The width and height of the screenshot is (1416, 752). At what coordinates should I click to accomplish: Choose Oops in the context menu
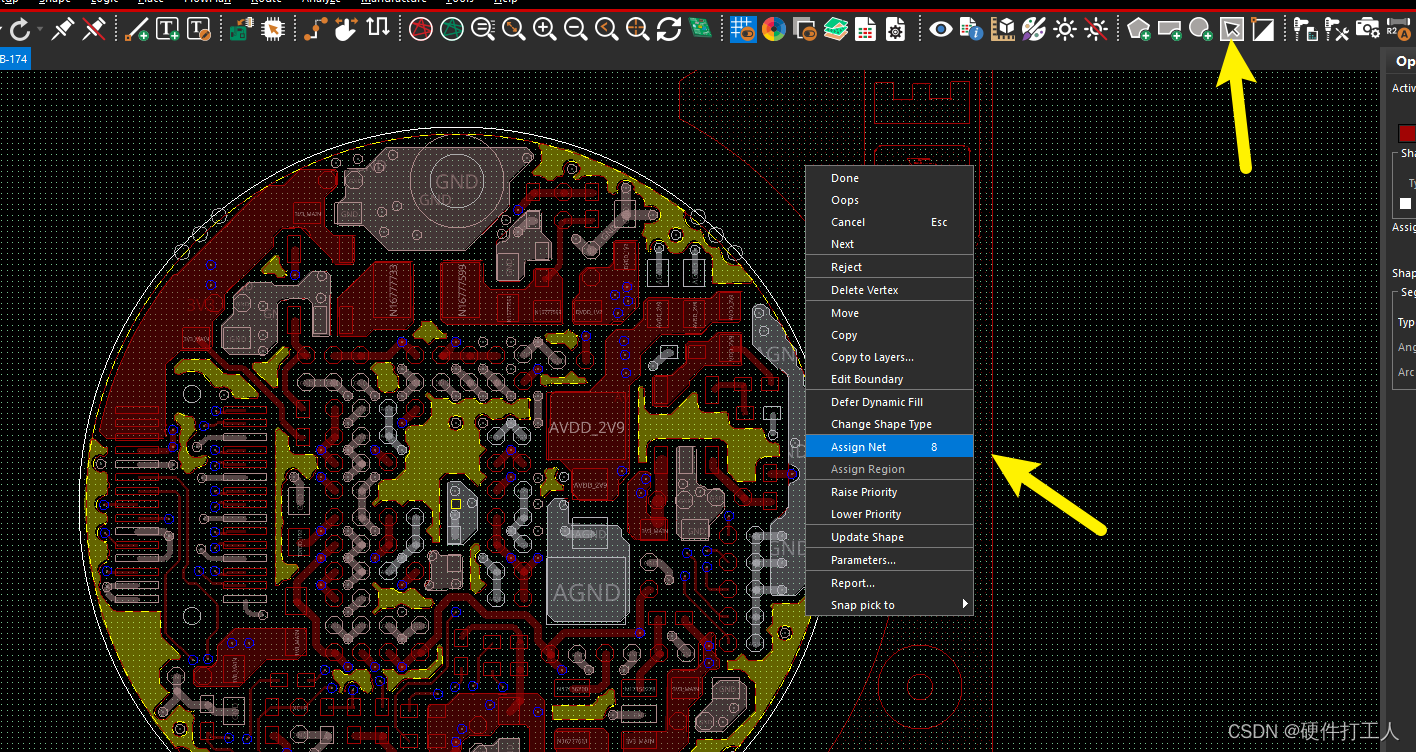(x=890, y=200)
